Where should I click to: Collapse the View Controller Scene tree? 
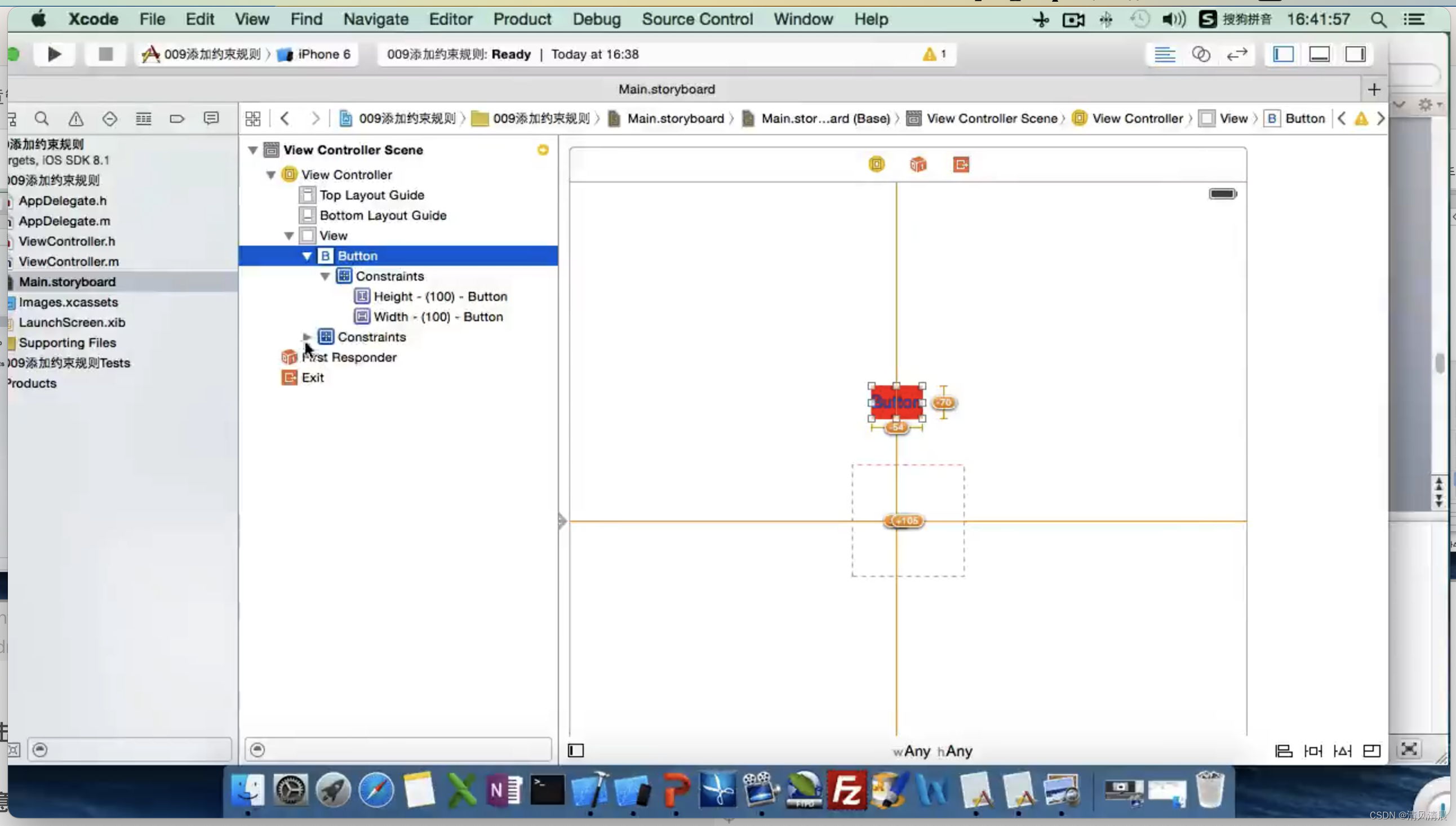point(252,149)
